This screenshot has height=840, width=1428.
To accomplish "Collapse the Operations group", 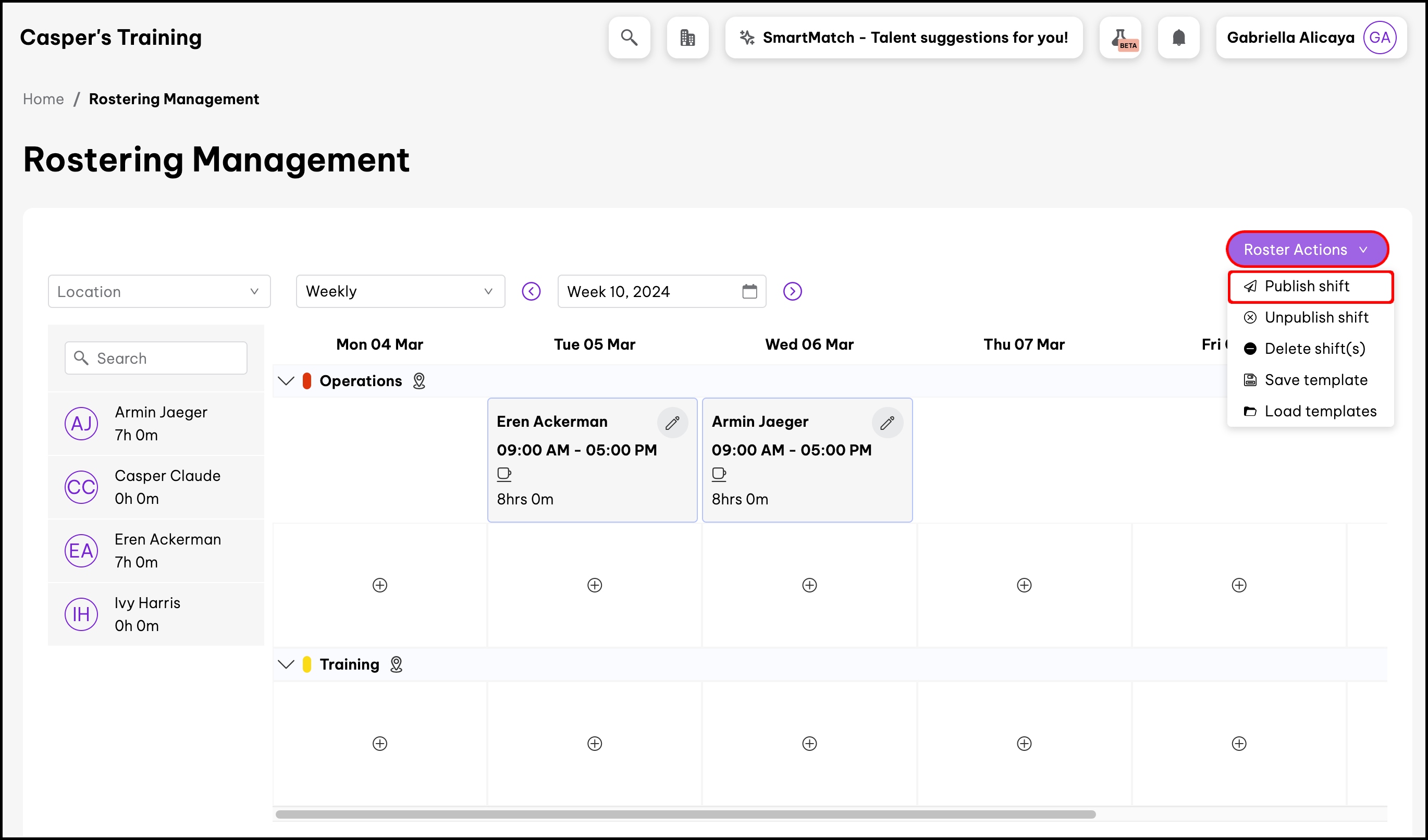I will click(286, 380).
